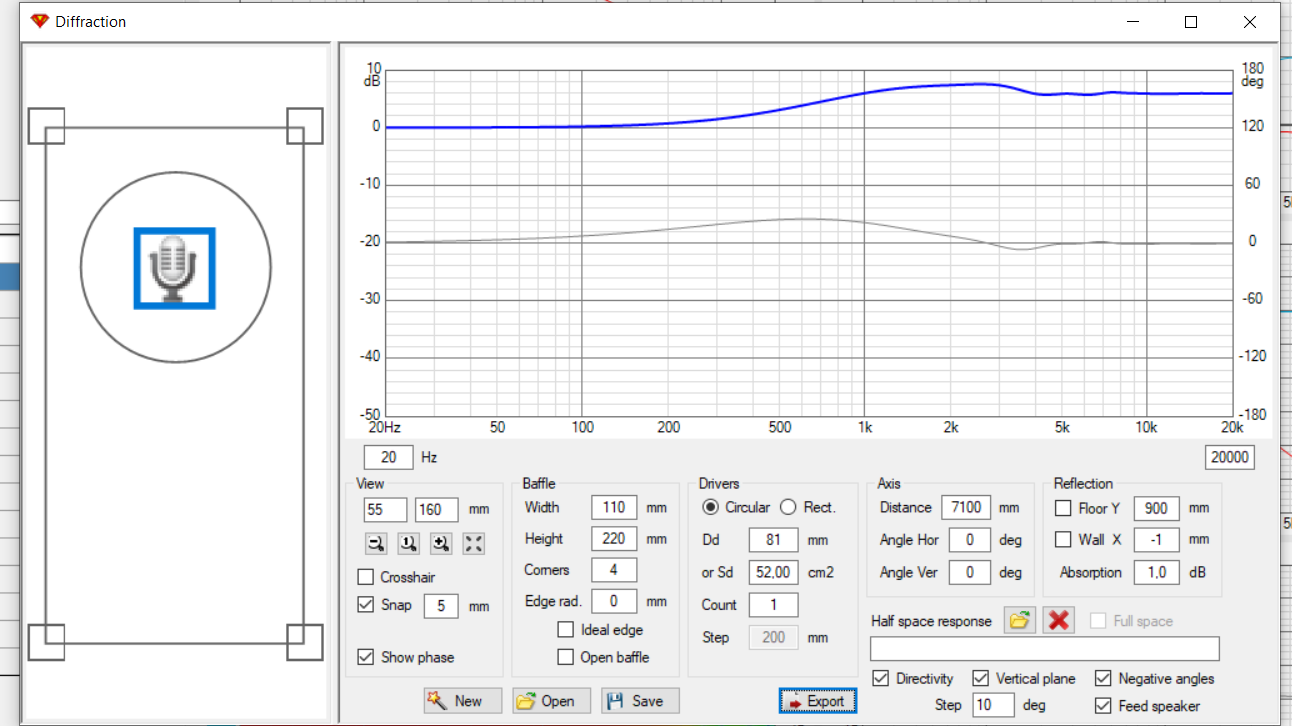The image size is (1292, 726).
Task: Select the top-right baffle corner handle
Action: click(305, 126)
